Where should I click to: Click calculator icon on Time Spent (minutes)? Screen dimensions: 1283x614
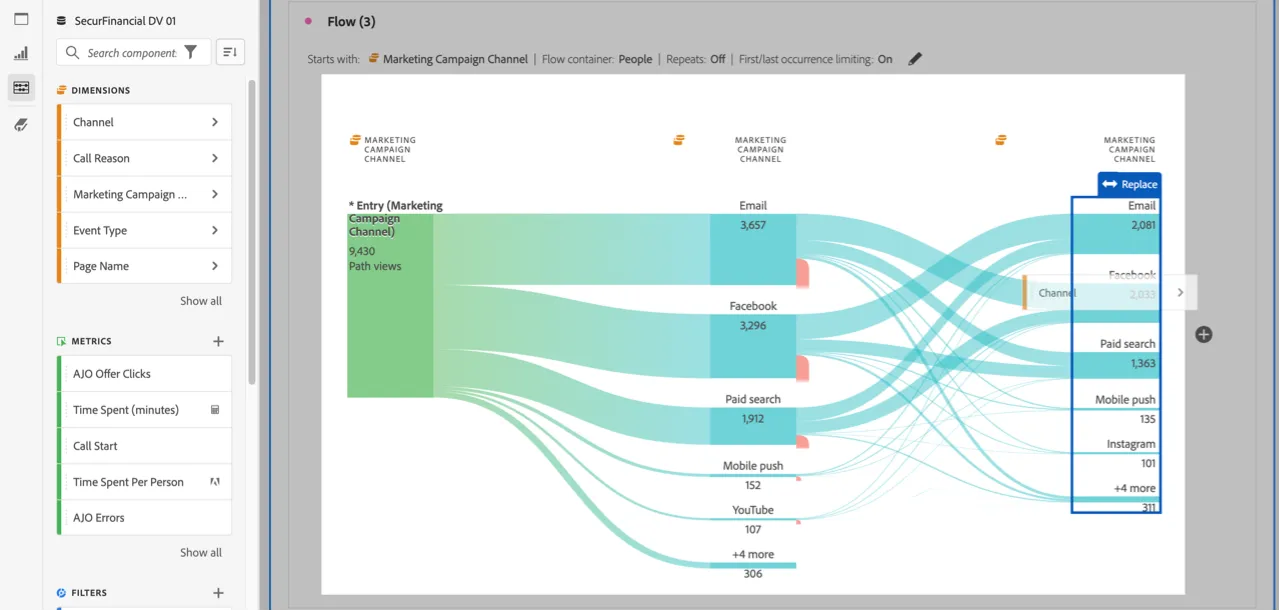pyautogui.click(x=215, y=410)
